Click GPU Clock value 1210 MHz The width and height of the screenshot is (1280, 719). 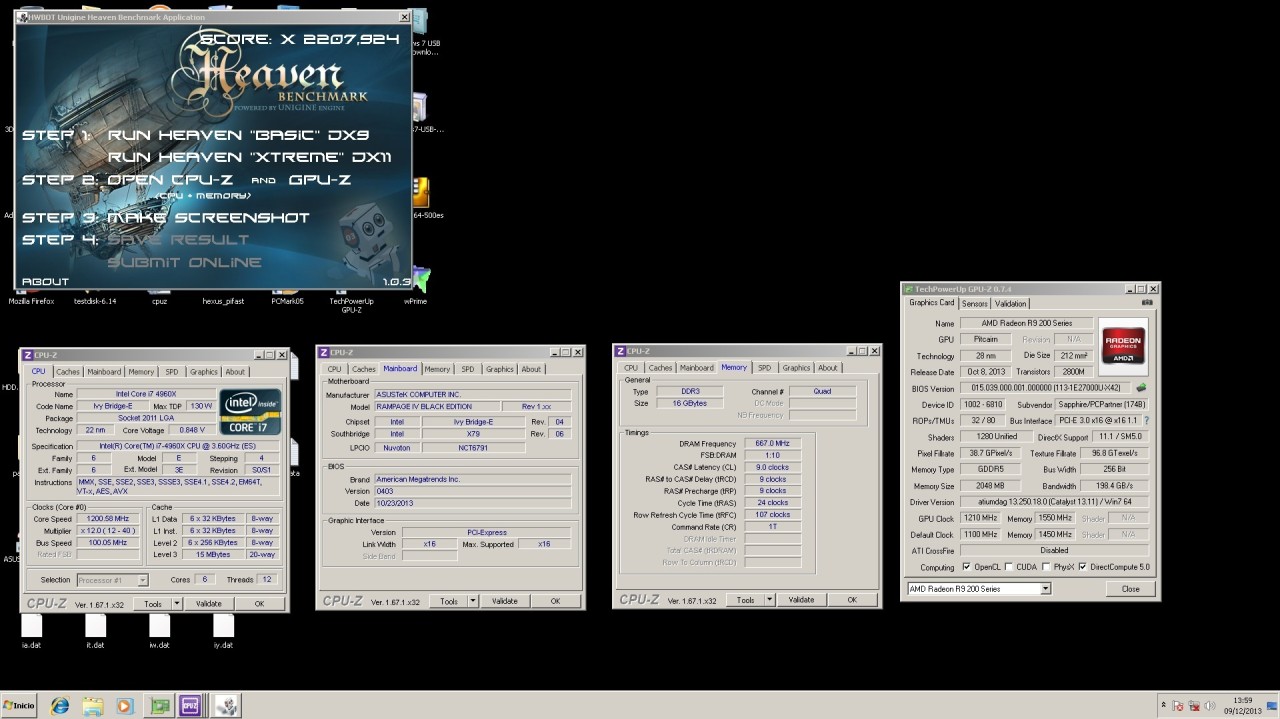[x=981, y=518]
